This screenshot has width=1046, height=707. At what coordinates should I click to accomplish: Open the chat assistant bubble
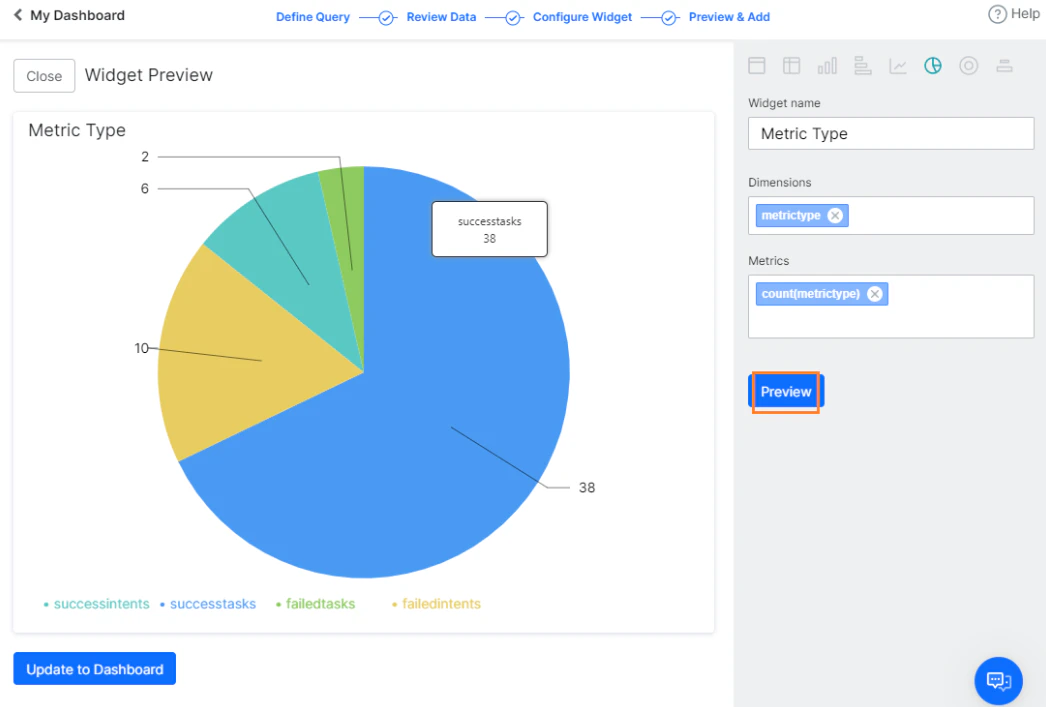(998, 680)
